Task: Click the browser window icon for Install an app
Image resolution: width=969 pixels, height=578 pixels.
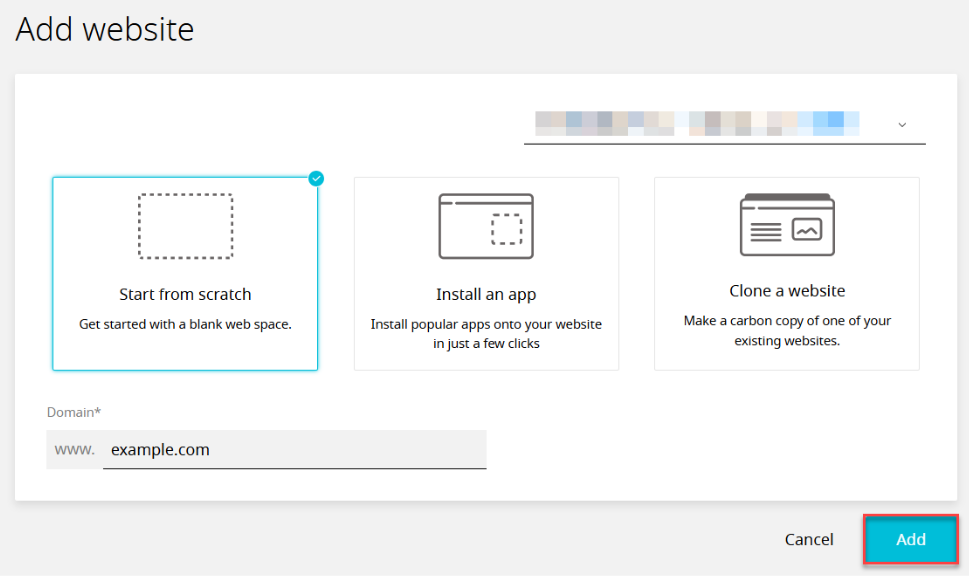Action: coord(486,226)
